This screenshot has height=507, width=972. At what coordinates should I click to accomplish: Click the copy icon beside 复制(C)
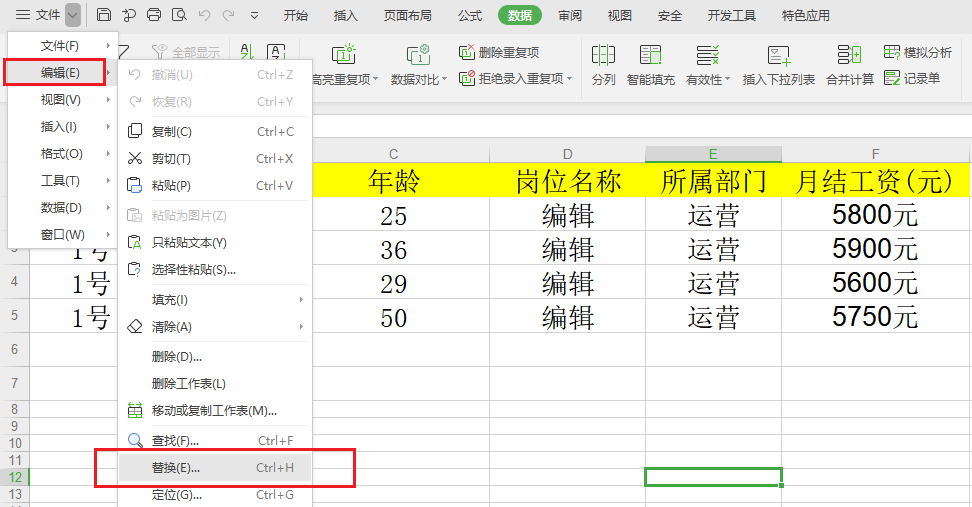point(135,131)
